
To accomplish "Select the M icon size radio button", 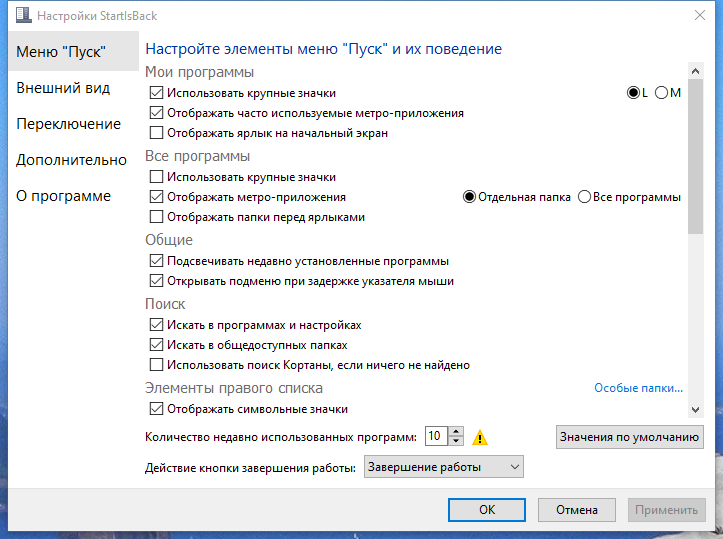I will click(661, 93).
